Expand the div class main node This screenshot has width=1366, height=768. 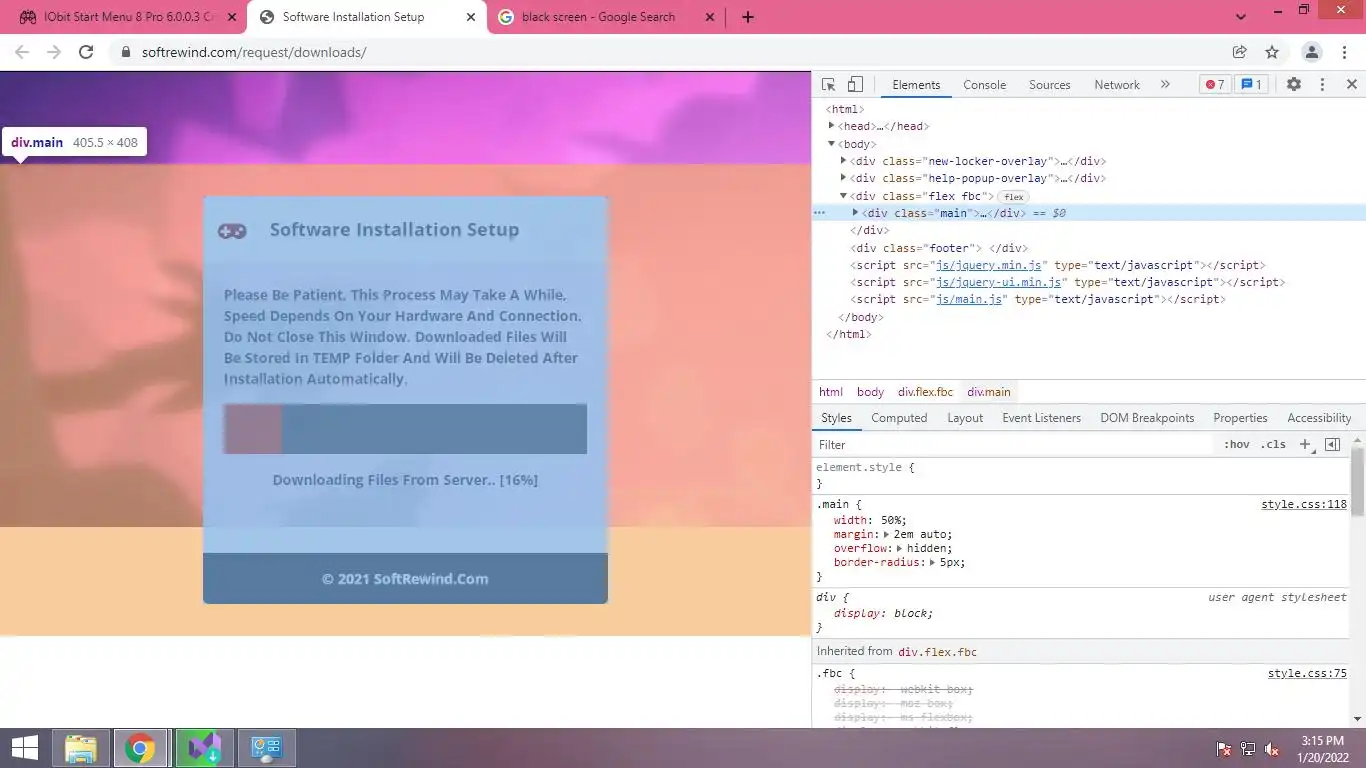[855, 213]
